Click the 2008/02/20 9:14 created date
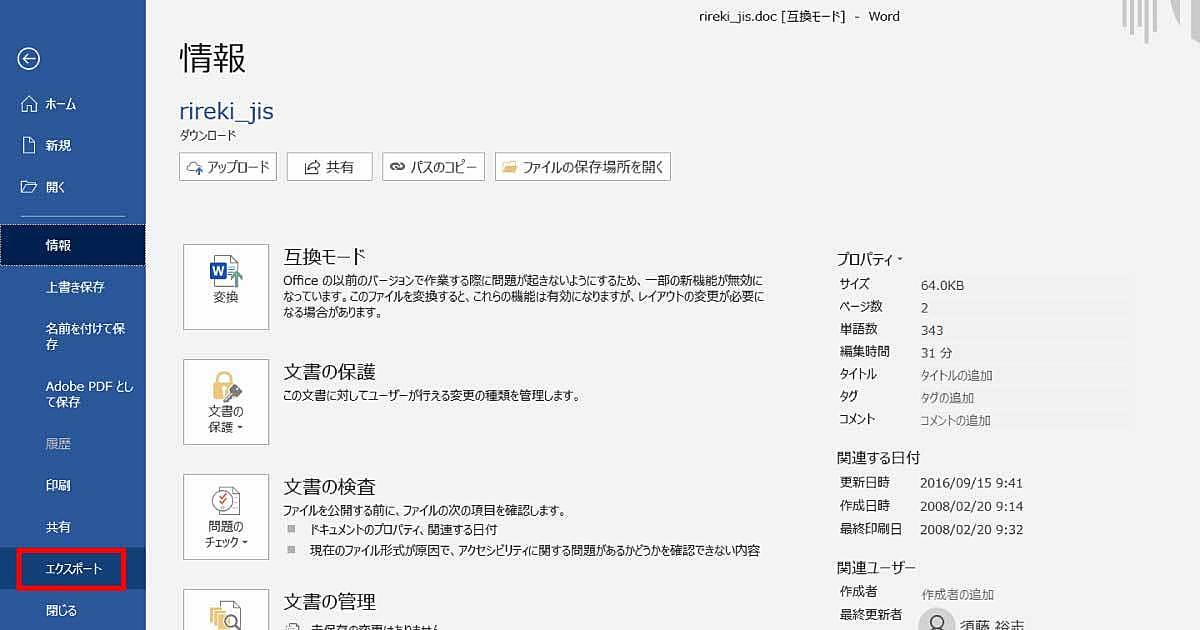The width and height of the screenshot is (1200, 630). 971,506
